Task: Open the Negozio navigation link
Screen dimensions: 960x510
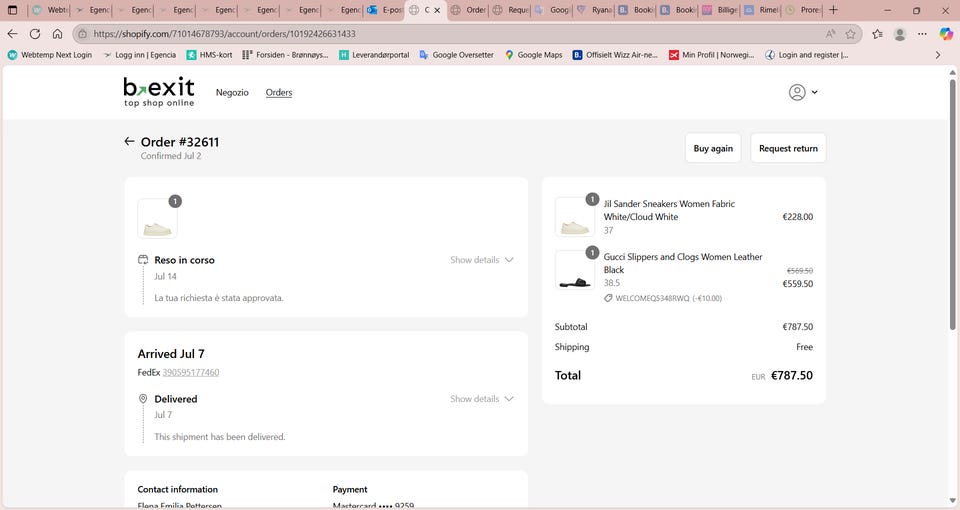Action: 232,92
